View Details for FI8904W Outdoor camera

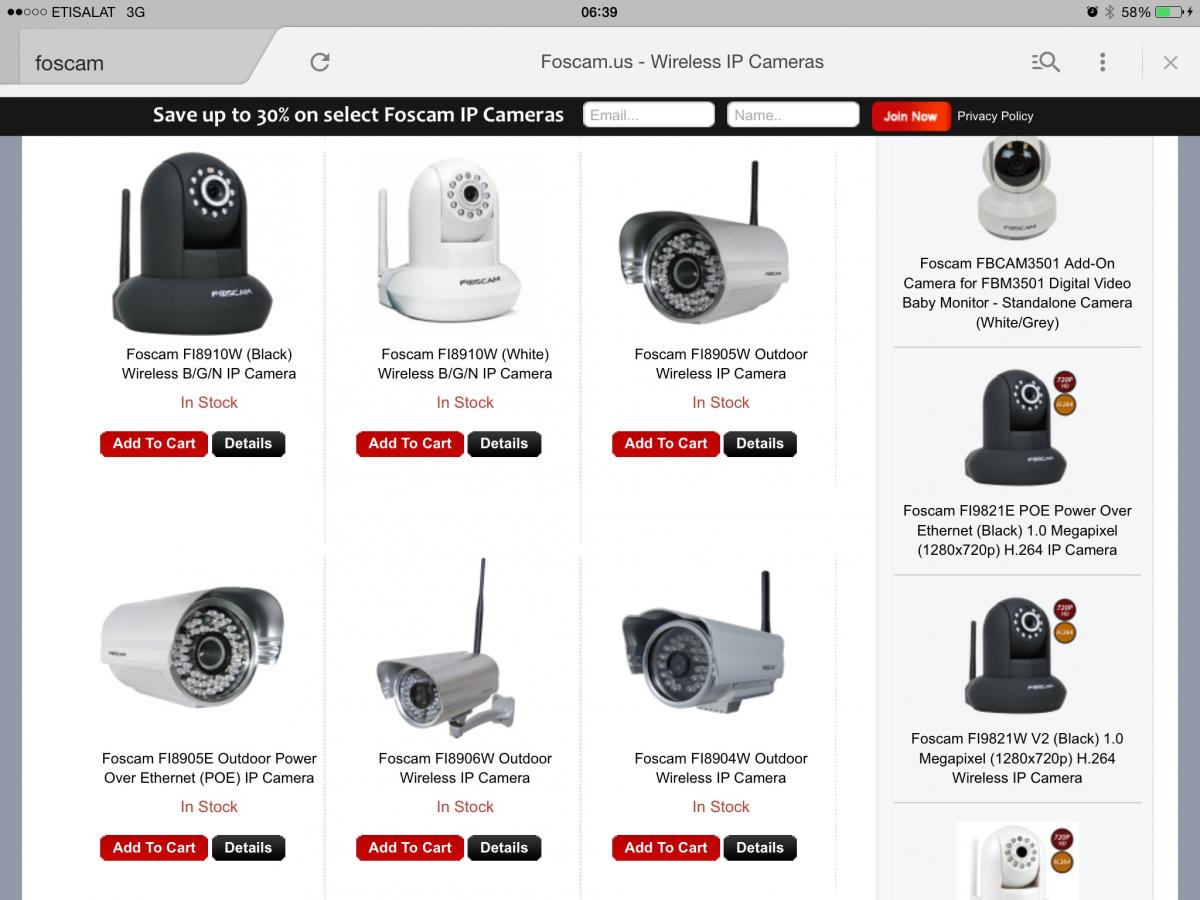[x=760, y=848]
